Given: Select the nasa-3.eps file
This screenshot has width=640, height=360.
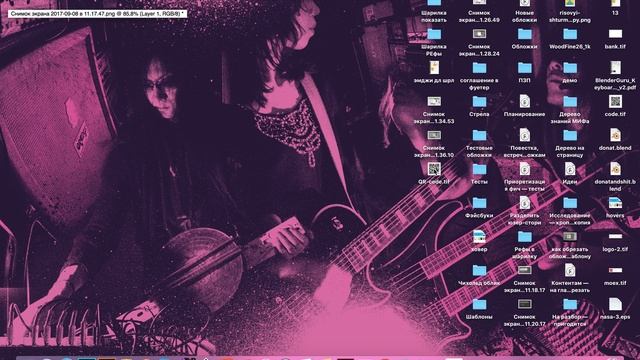Looking at the screenshot, I should pyautogui.click(x=615, y=304).
